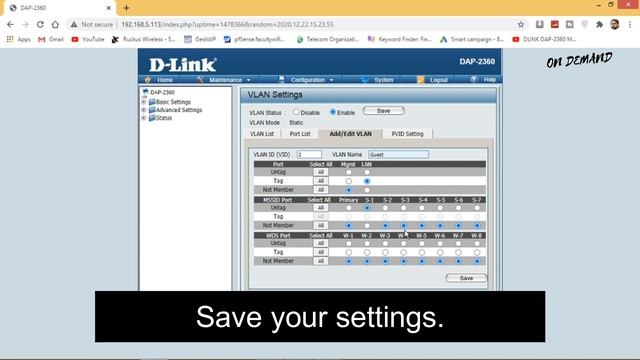This screenshot has width=640, height=360.
Task: Expand the Advanced Settings tree node
Action: 144,110
